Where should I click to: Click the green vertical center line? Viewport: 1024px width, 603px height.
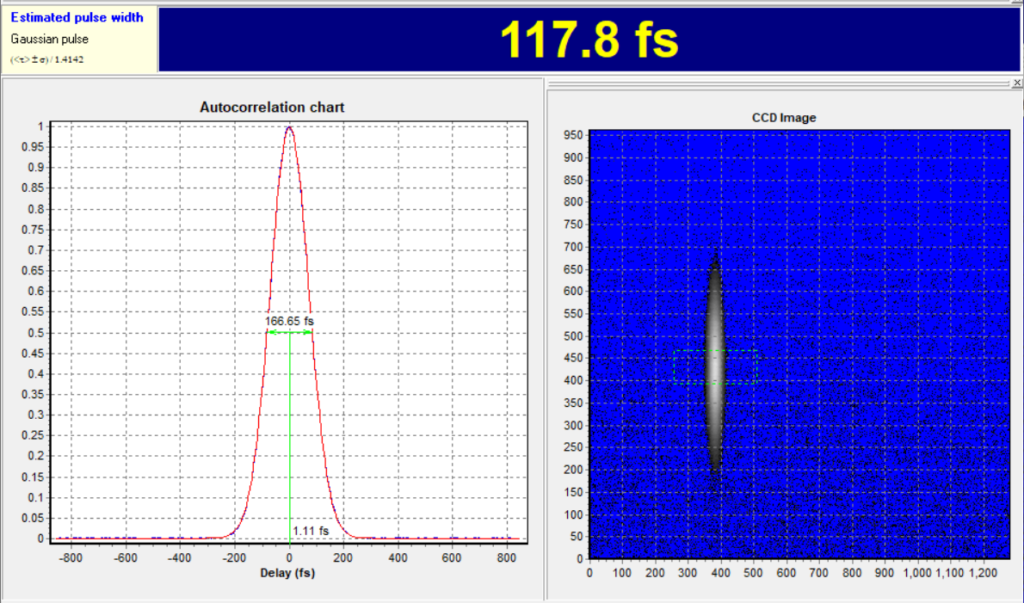tap(290, 438)
